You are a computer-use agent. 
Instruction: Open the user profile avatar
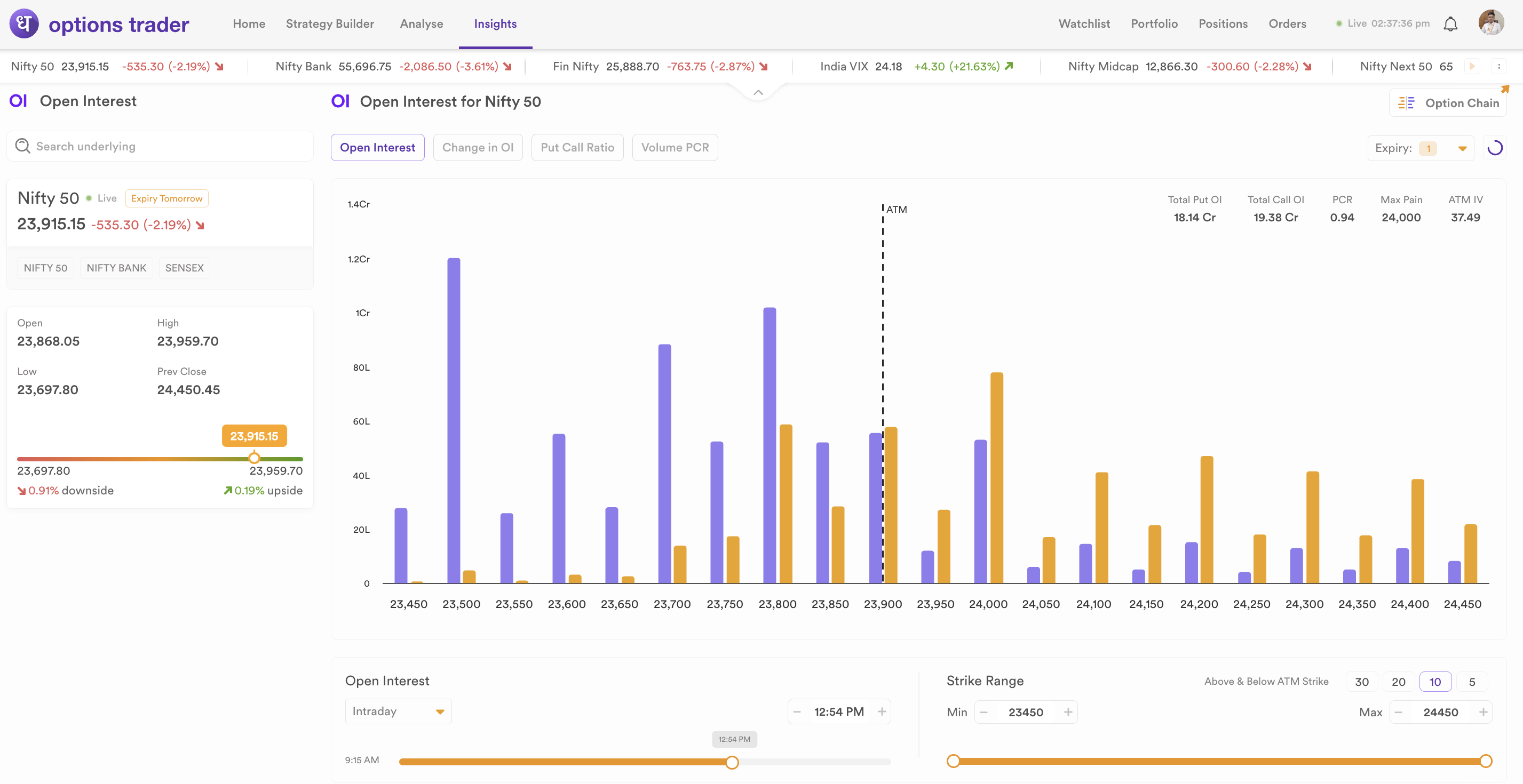[1491, 23]
